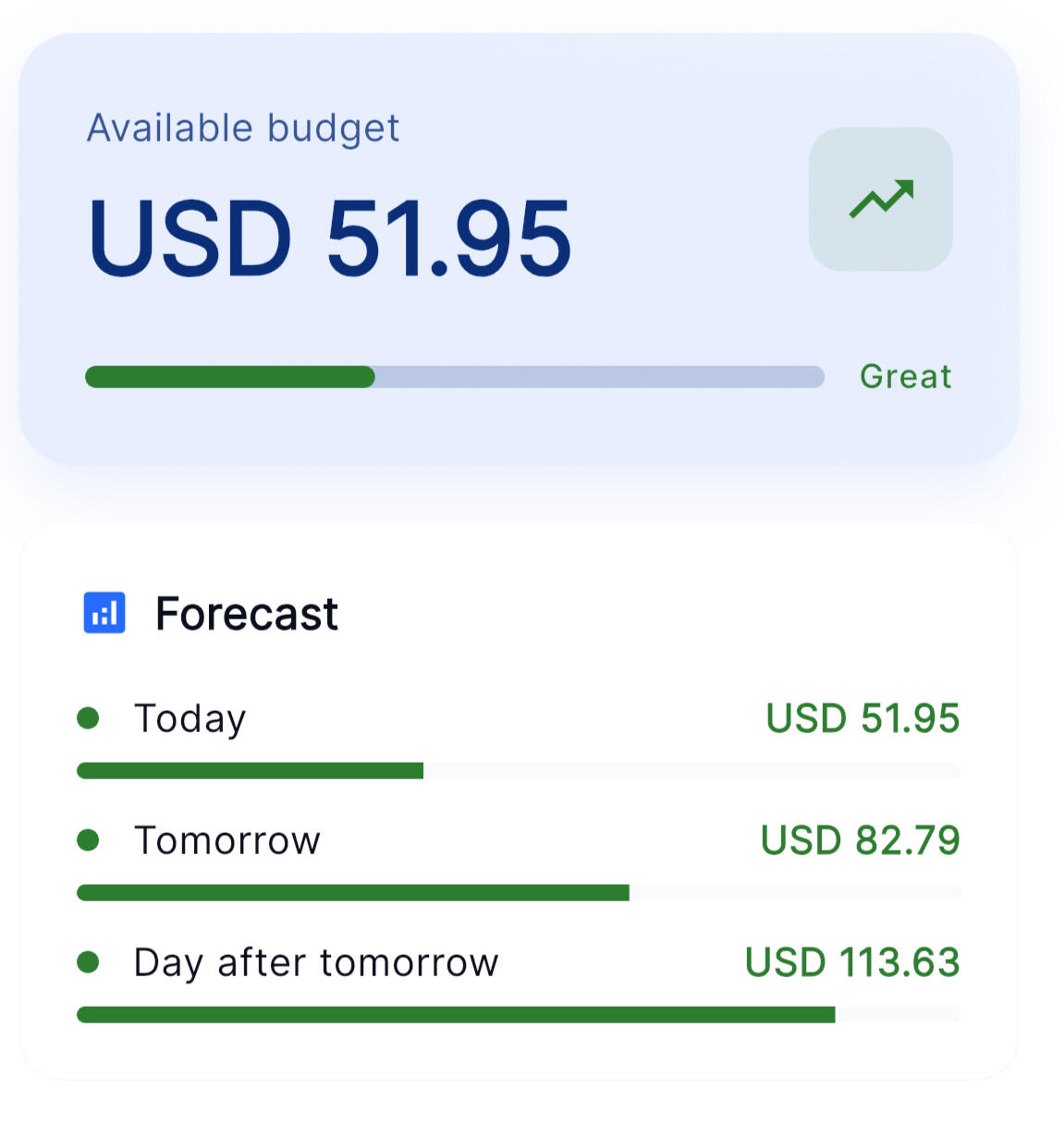
Task: Click the green filled part of budget bar
Action: point(229,377)
